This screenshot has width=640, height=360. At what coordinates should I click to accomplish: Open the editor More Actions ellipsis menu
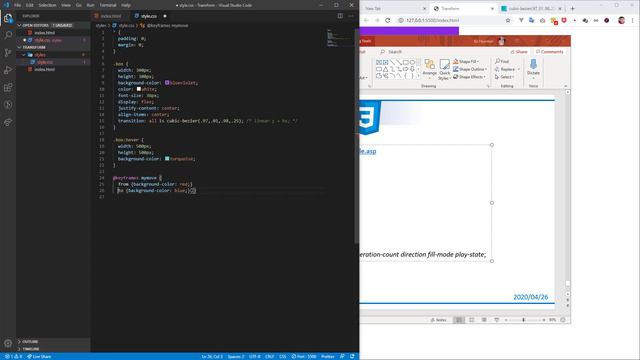pos(351,16)
